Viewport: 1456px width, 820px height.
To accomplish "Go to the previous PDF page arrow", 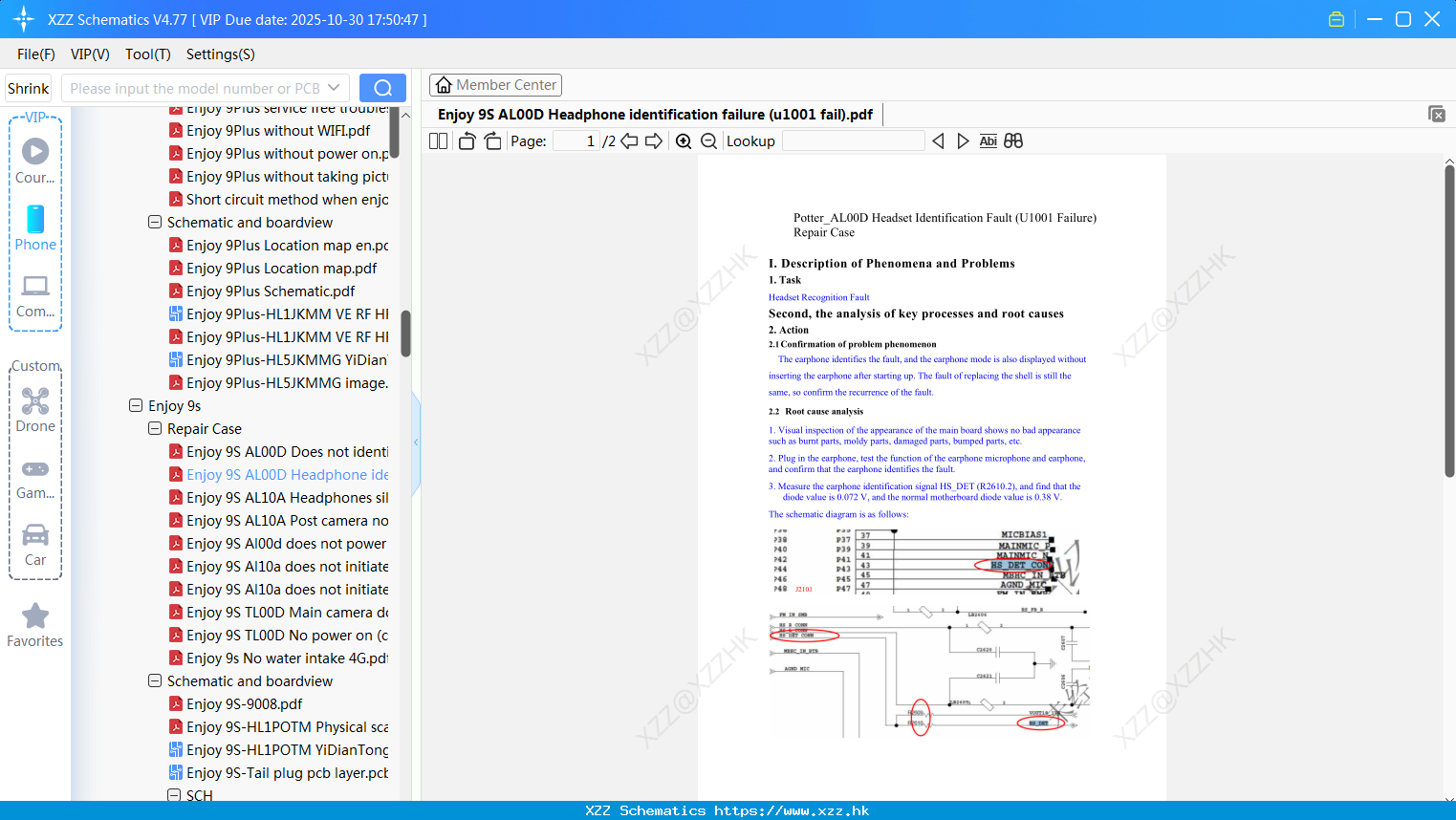I will 629,141.
